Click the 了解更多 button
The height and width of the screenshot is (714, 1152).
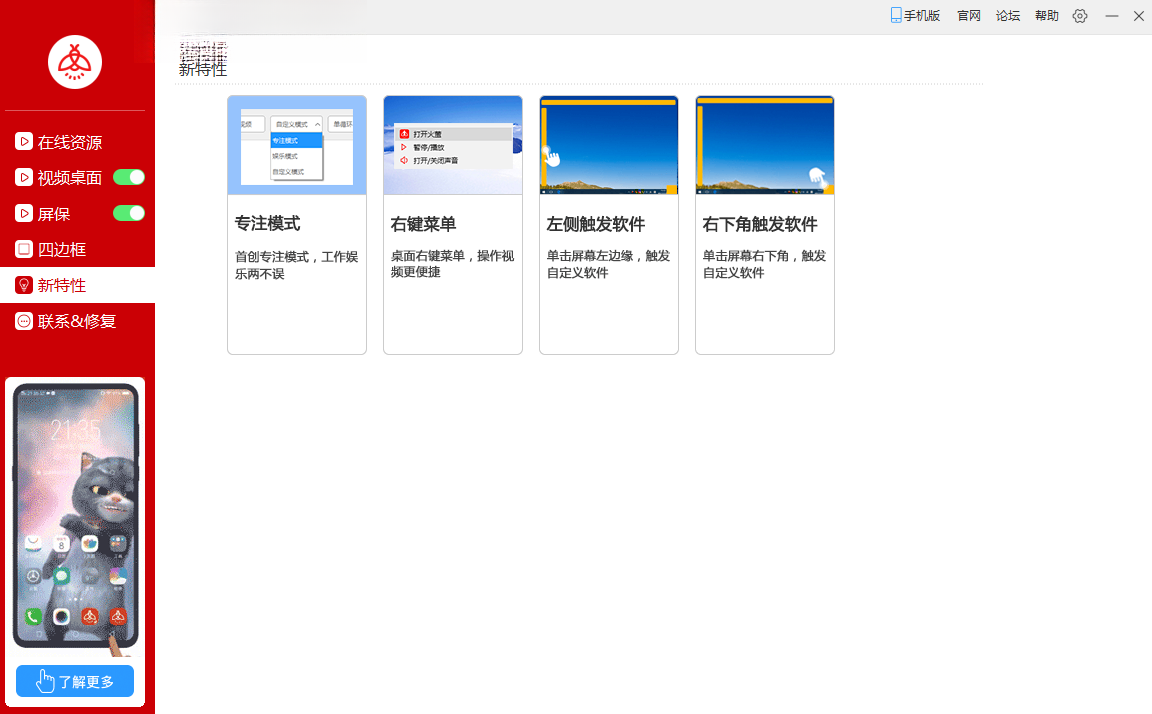[x=75, y=681]
